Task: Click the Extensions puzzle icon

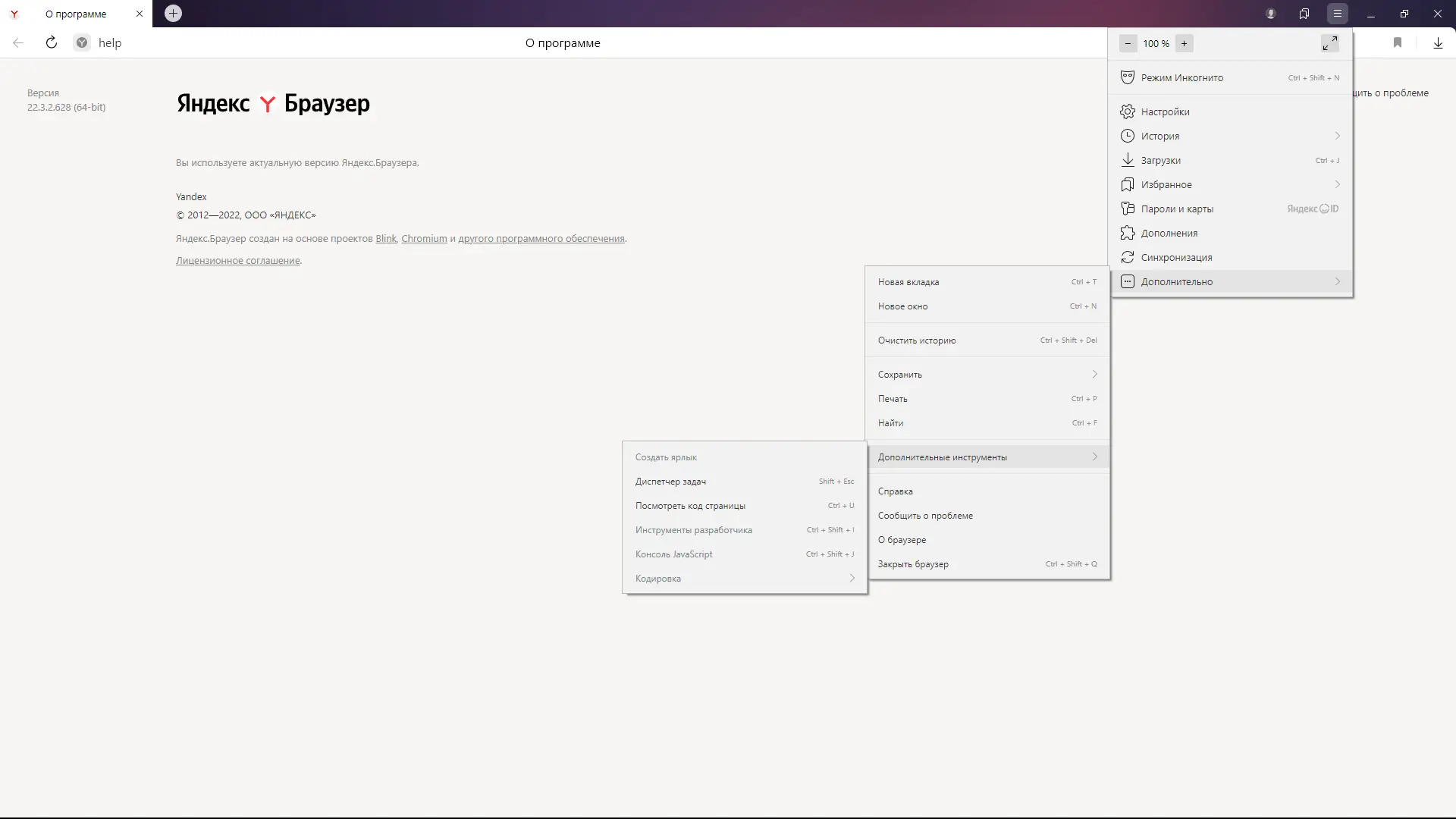Action: [x=1128, y=233]
